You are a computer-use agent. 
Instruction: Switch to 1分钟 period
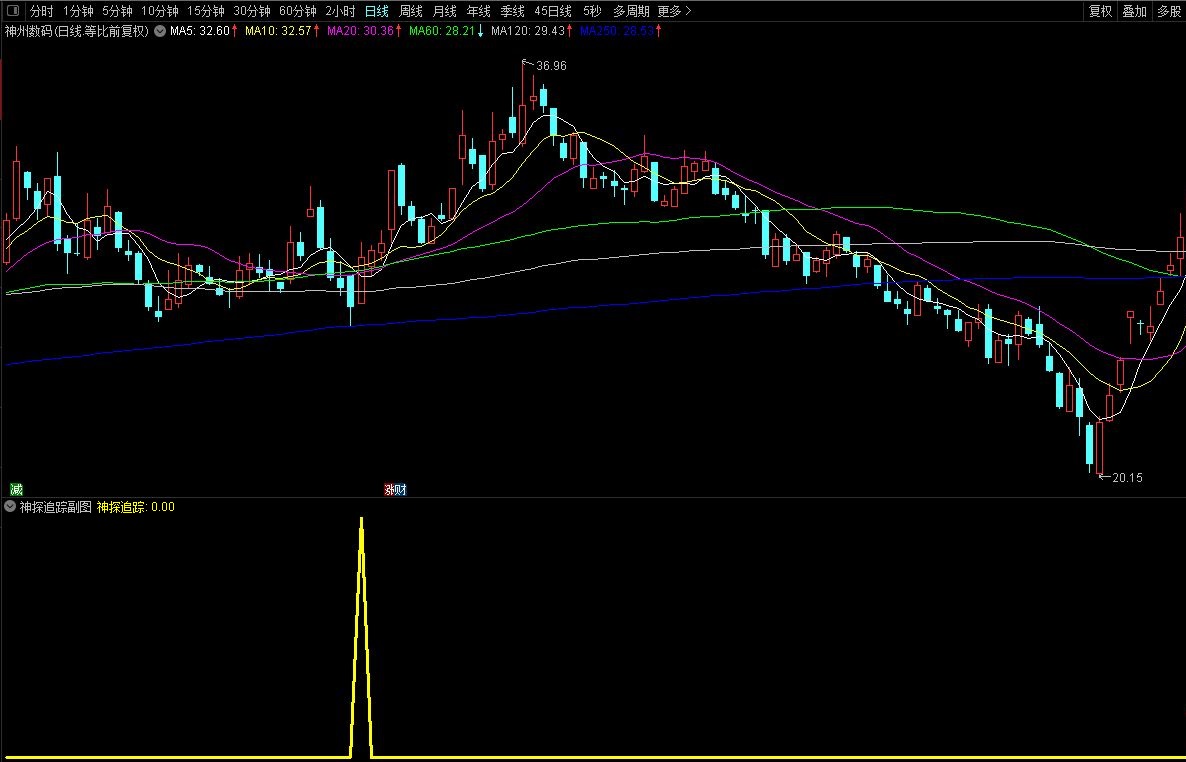78,11
